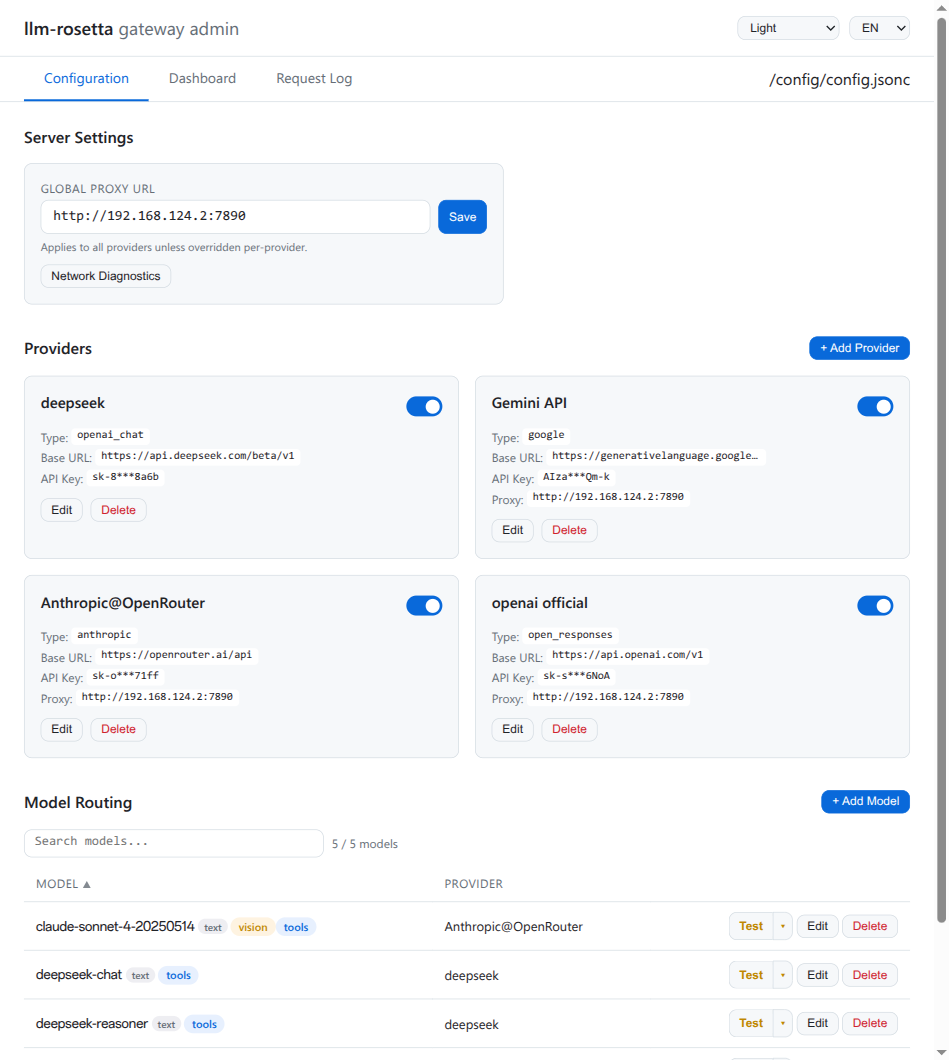
Task: Click the tools tag on deepseek-chat
Action: (x=178, y=975)
